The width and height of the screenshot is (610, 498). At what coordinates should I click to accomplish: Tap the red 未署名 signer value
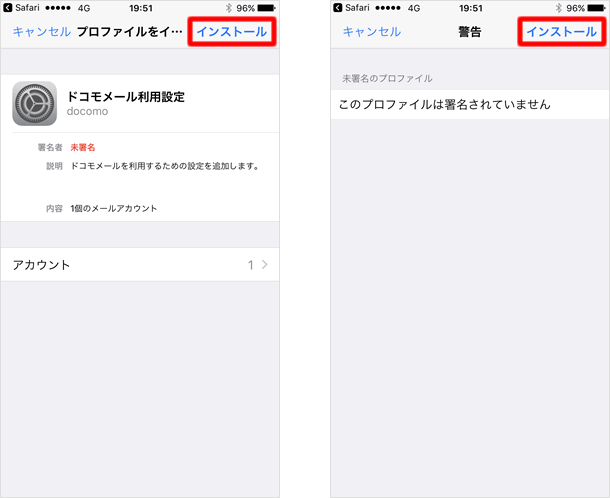click(x=82, y=147)
